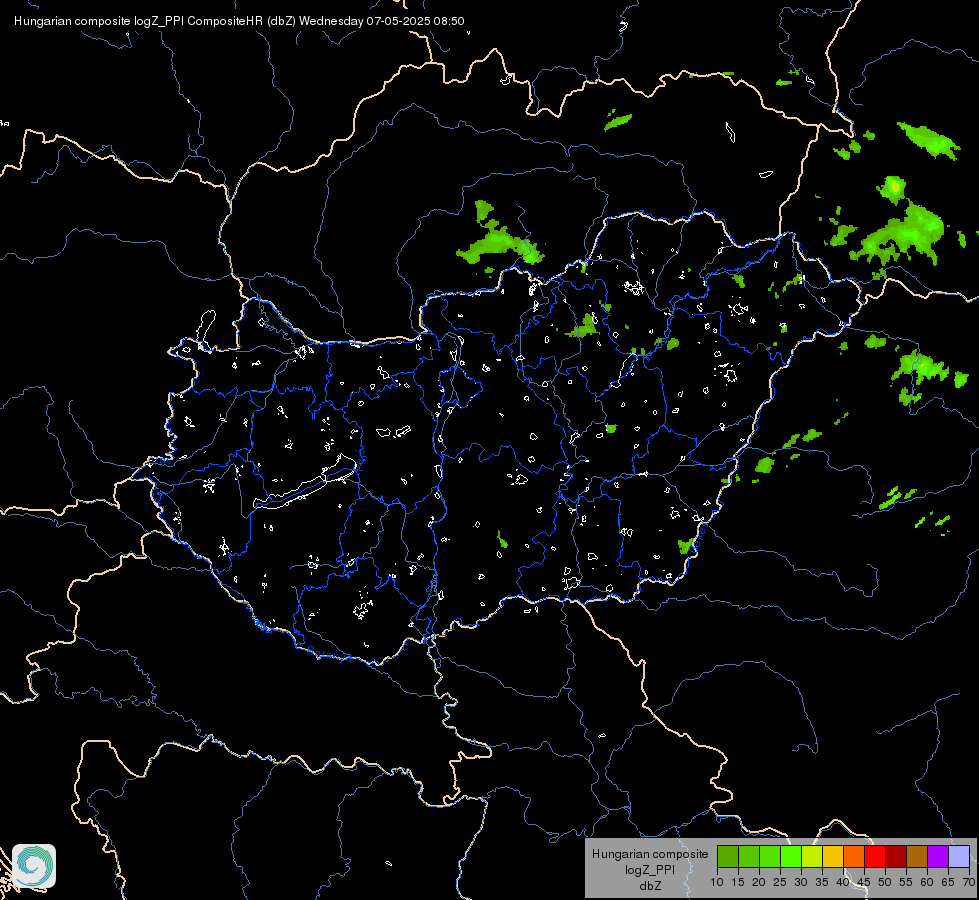The image size is (979, 900).
Task: Click the legend scale value "70"
Action: click(x=969, y=882)
